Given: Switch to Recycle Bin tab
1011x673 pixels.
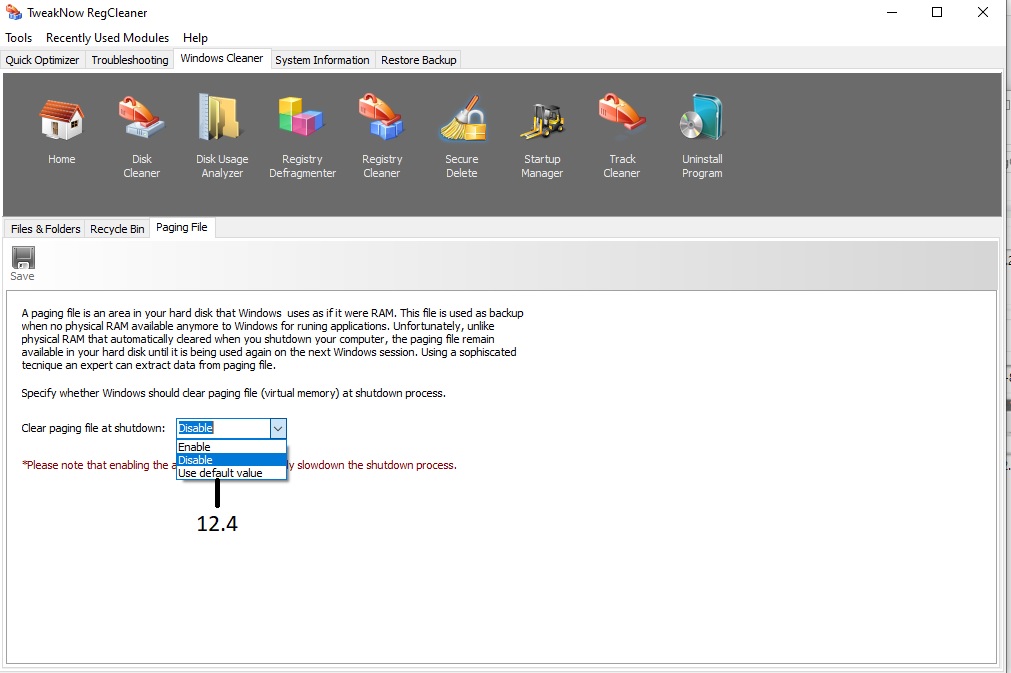Looking at the screenshot, I should [x=117, y=229].
